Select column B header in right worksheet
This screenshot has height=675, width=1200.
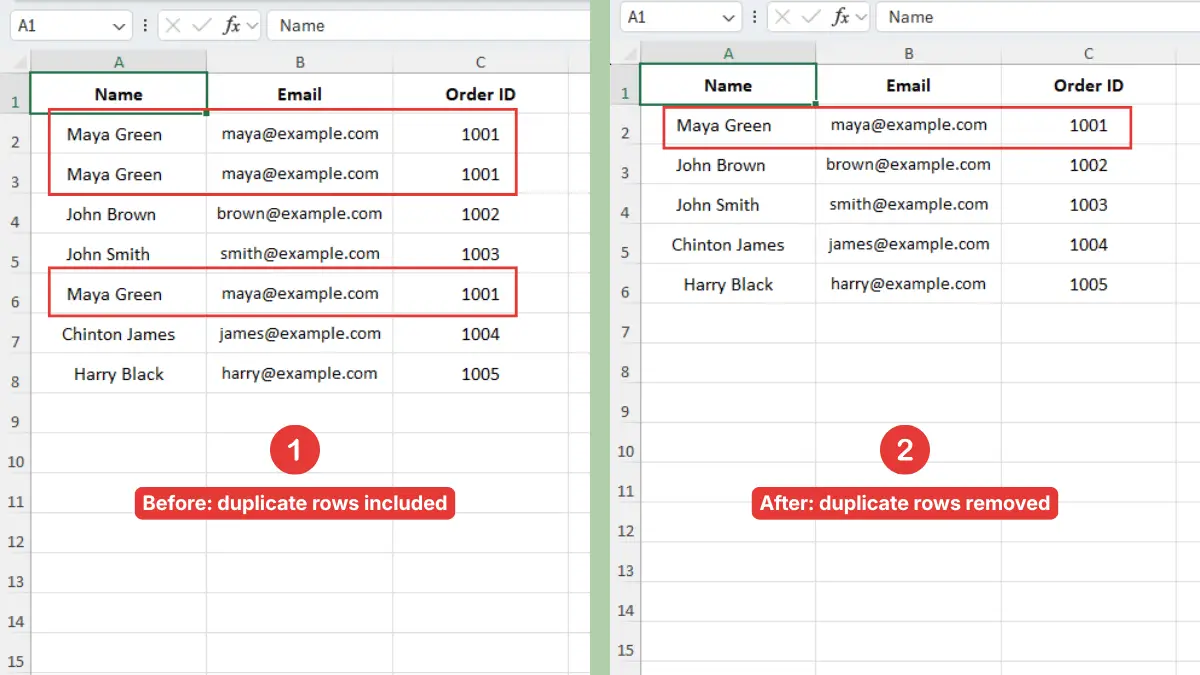coord(908,54)
